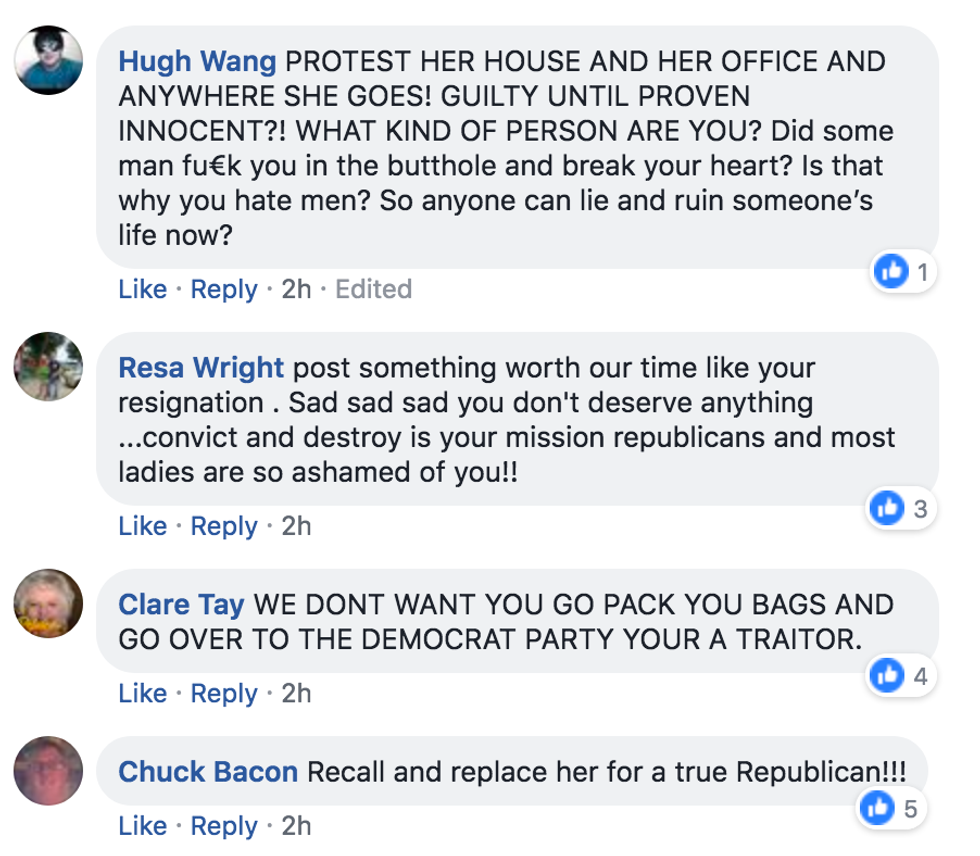Open Hugh Wang's profile picture
980x856 pixels.
48,61
